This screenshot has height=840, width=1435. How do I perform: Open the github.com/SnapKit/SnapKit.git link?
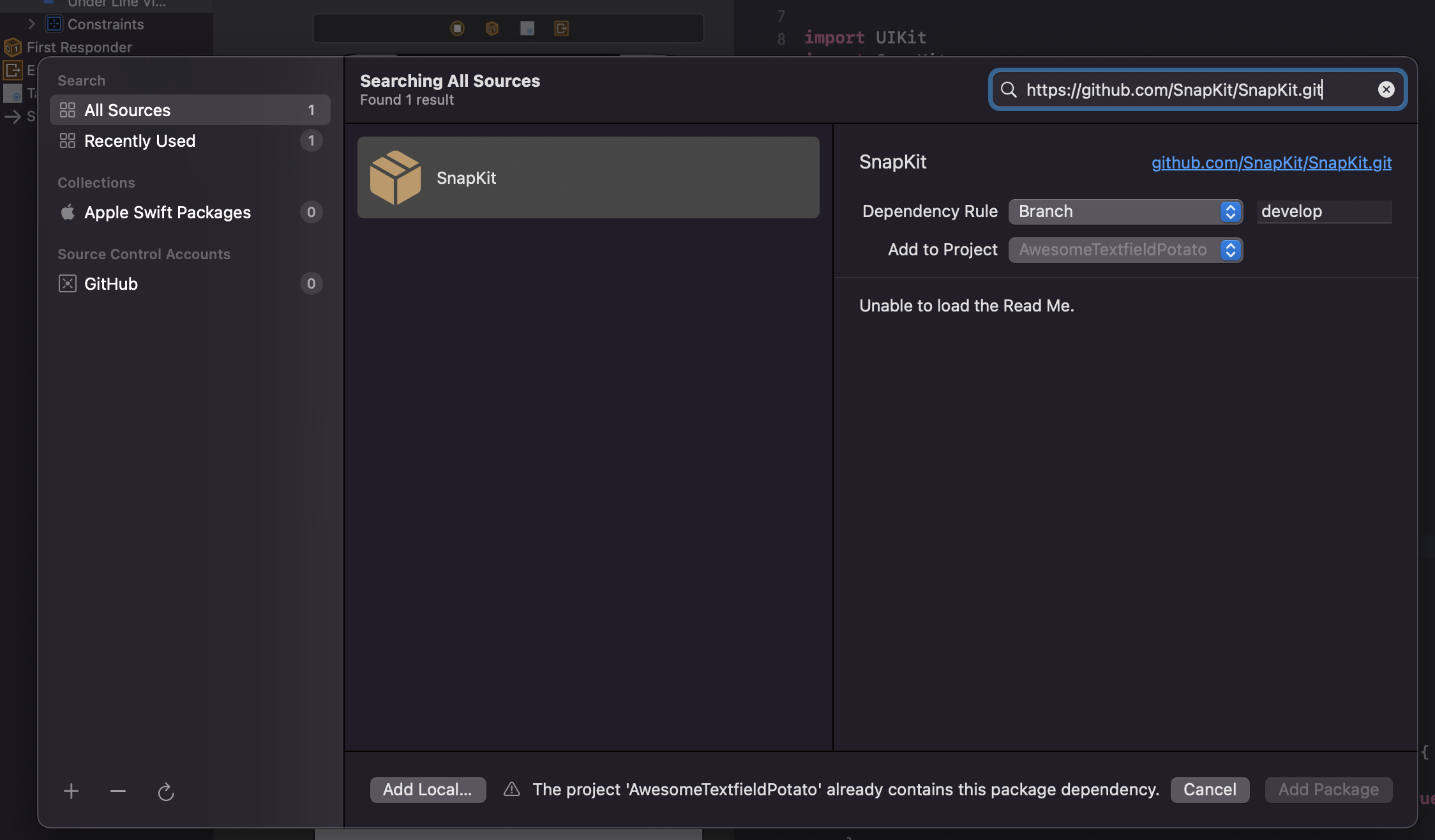pos(1271,163)
